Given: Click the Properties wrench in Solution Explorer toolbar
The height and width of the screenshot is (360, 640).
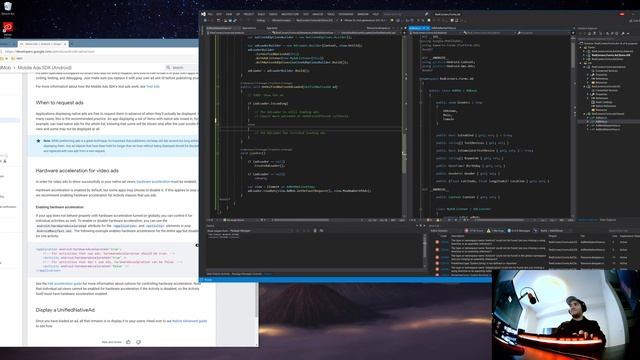Looking at the screenshot, I should click(623, 33).
